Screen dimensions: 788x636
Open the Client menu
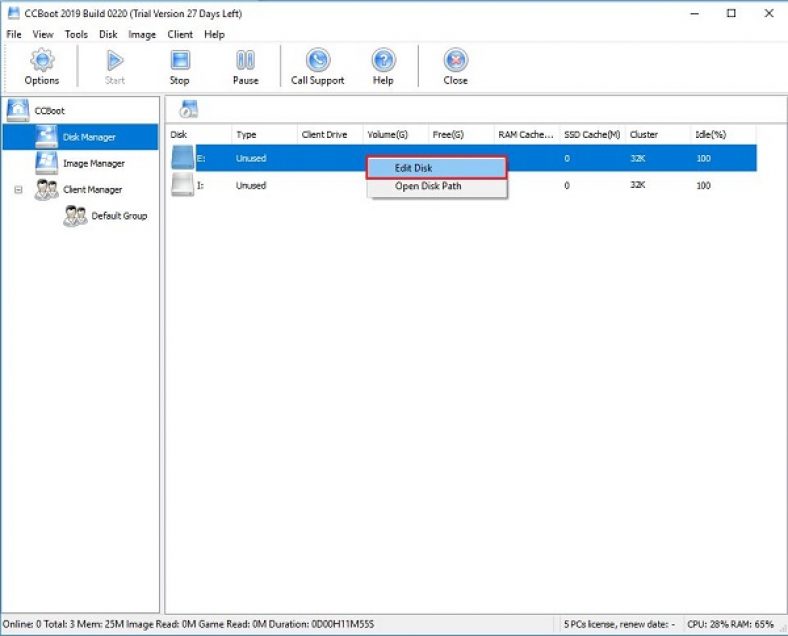click(180, 34)
